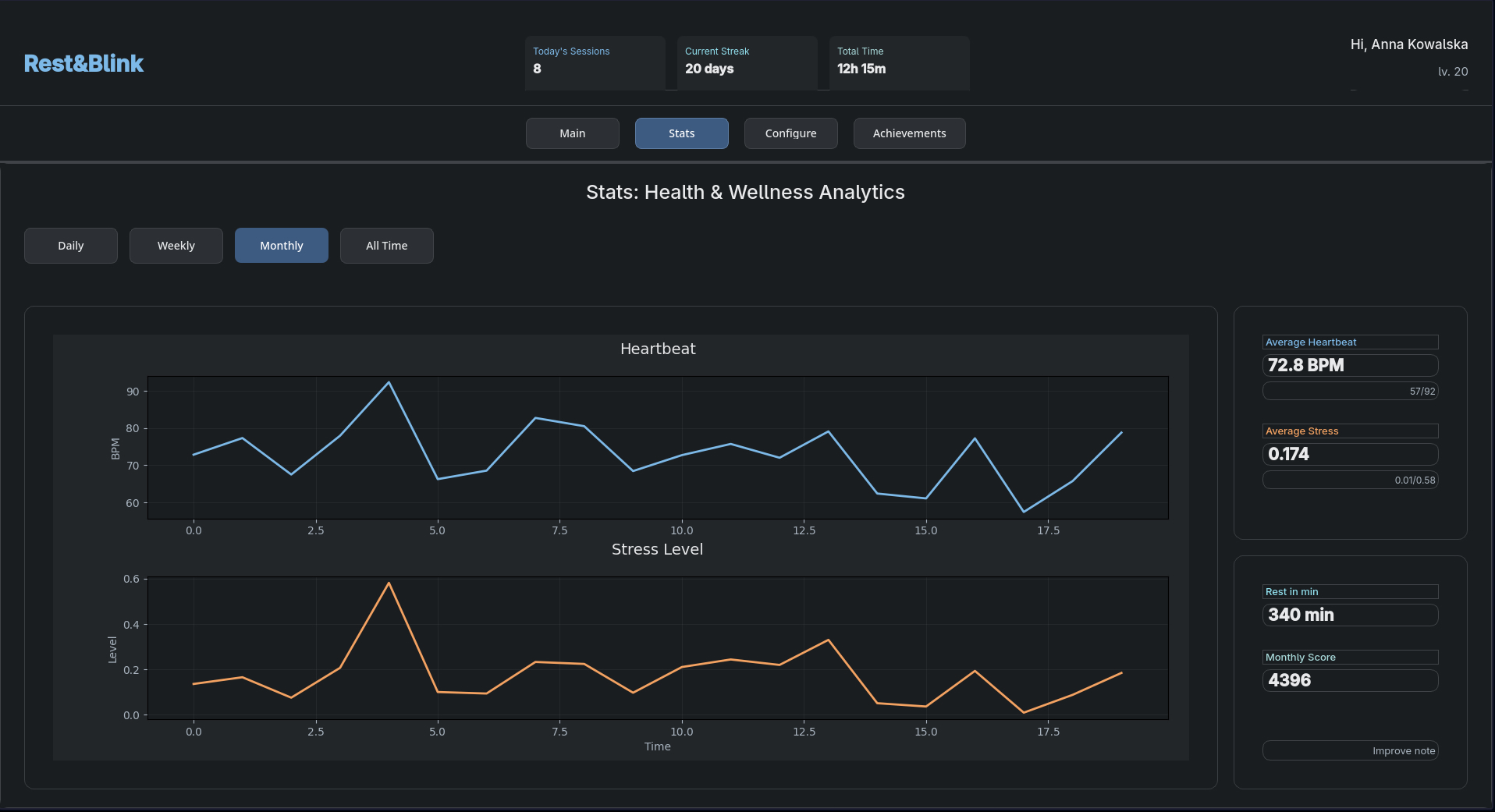Open the Main tab
1495x812 pixels.
572,133
